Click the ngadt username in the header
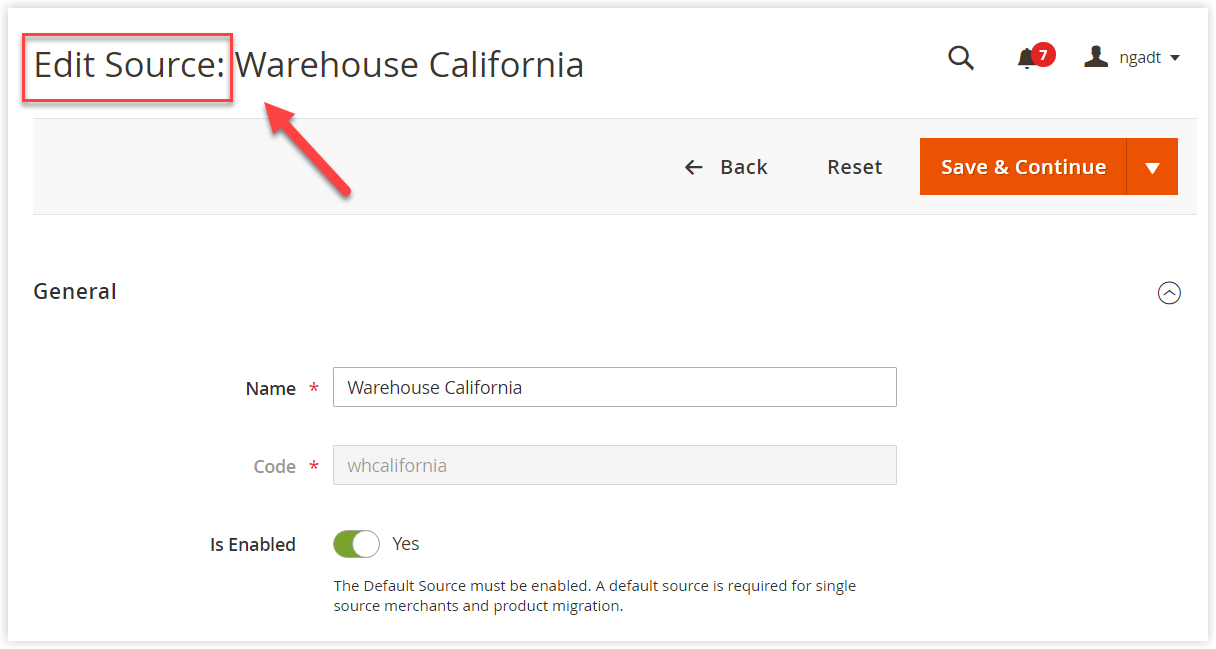The width and height of the screenshot is (1216, 649). (x=1139, y=57)
